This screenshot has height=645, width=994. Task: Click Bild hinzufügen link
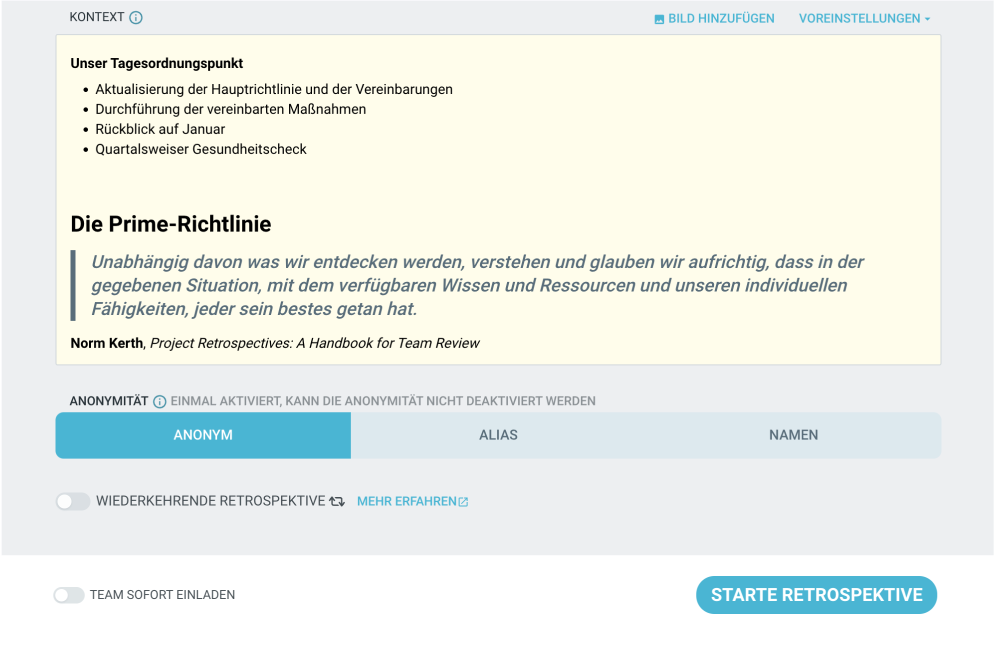(x=714, y=18)
